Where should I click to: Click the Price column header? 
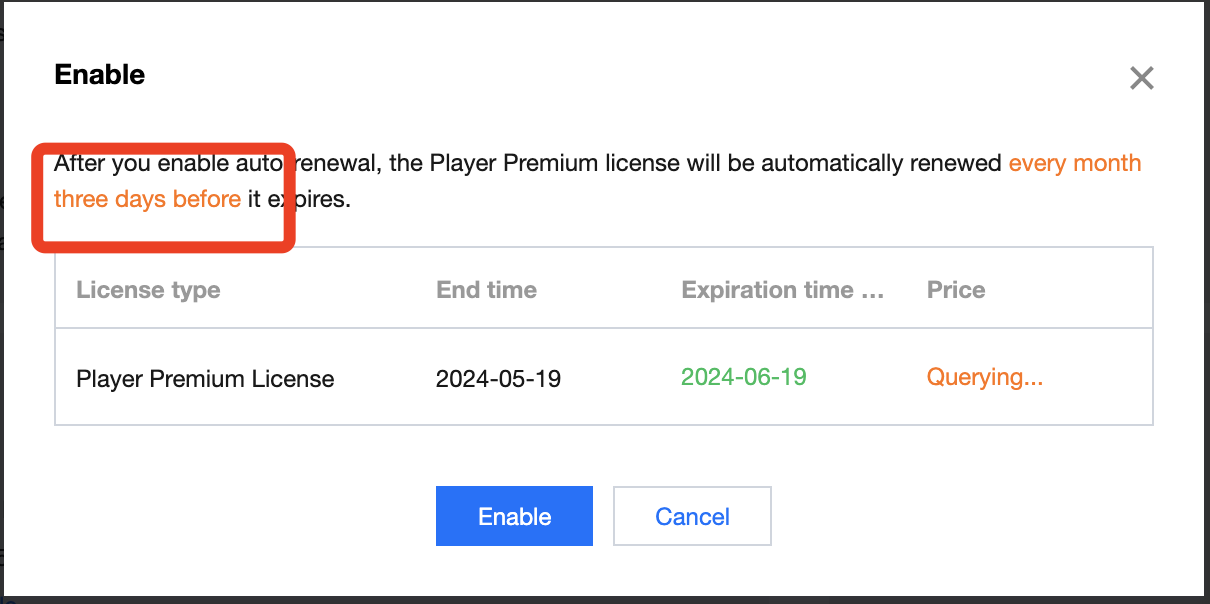(956, 290)
